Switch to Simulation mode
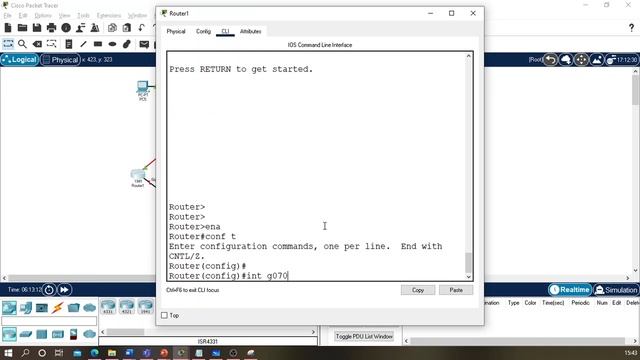 click(616, 290)
